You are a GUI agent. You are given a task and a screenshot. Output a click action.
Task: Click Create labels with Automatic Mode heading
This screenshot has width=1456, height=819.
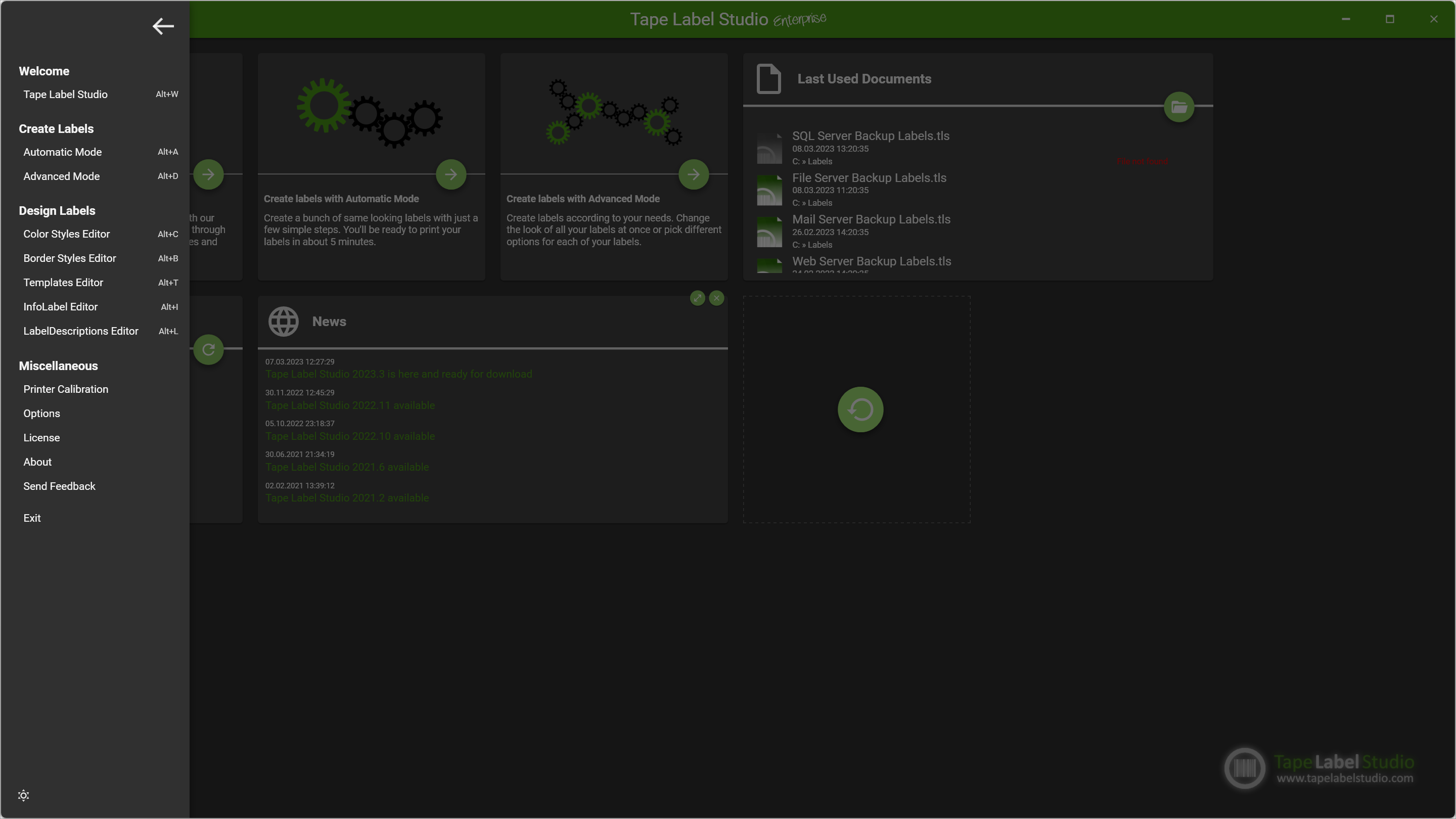pos(341,199)
